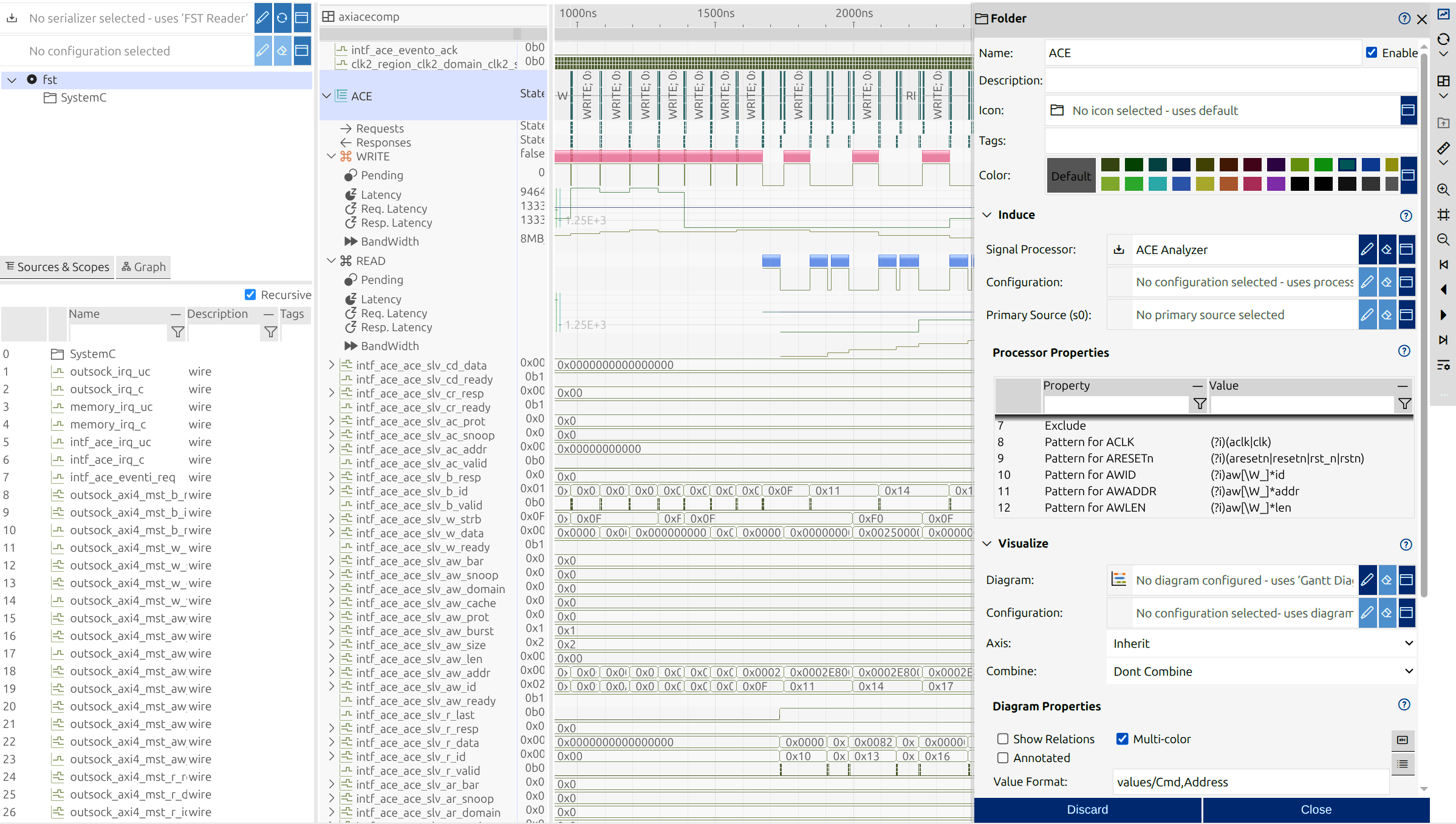Collapse the WRITE tree node
Image resolution: width=1456 pixels, height=824 pixels.
click(x=331, y=156)
